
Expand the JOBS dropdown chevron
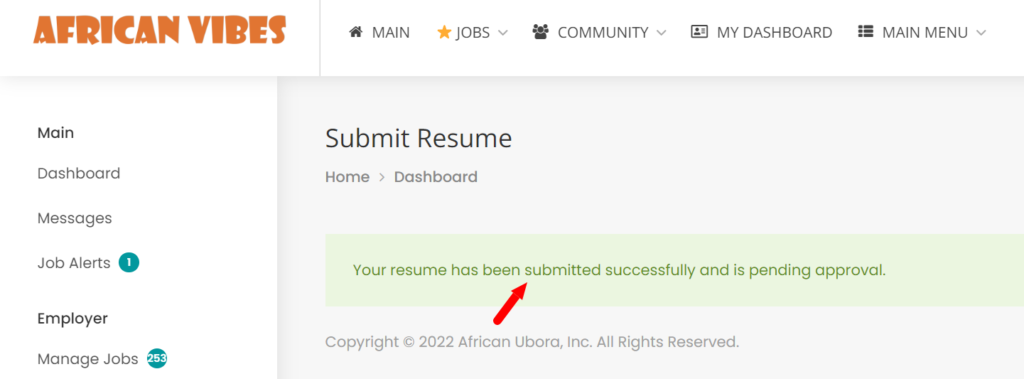tap(502, 33)
